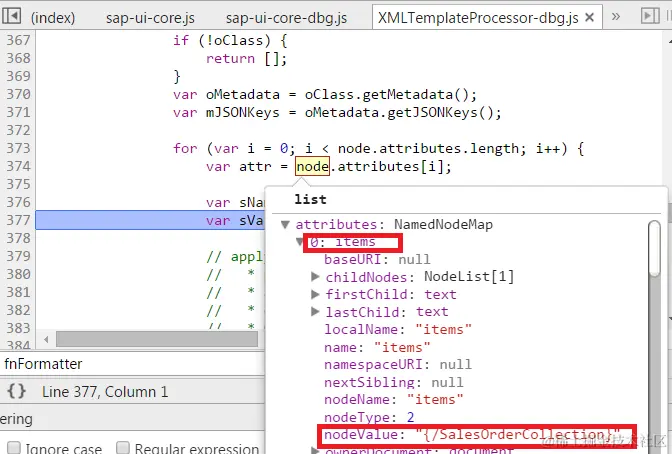
Task: Switch to the sap-ui-core-dbg.js tab
Action: pos(286,18)
